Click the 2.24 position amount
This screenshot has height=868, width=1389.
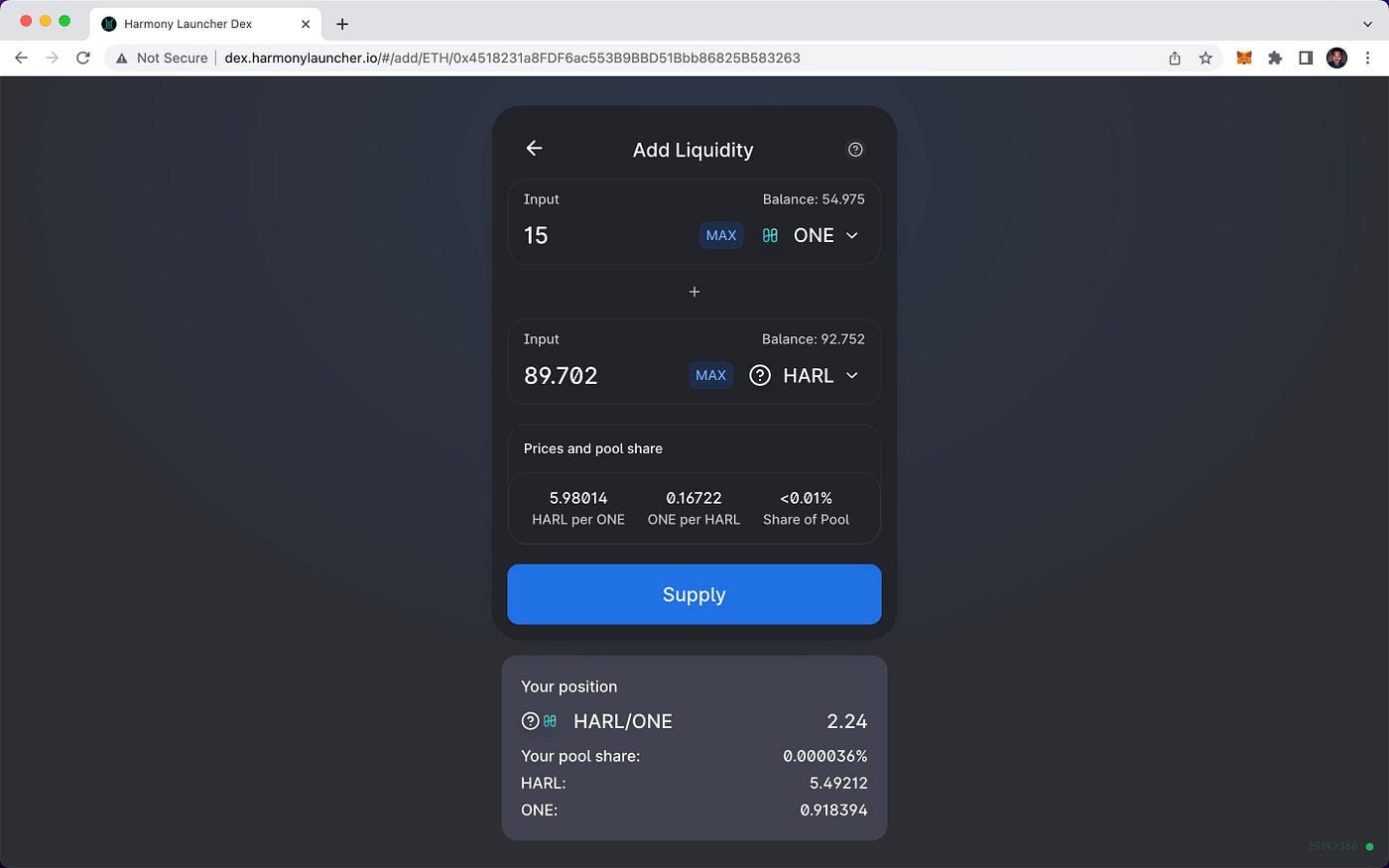coord(847,721)
